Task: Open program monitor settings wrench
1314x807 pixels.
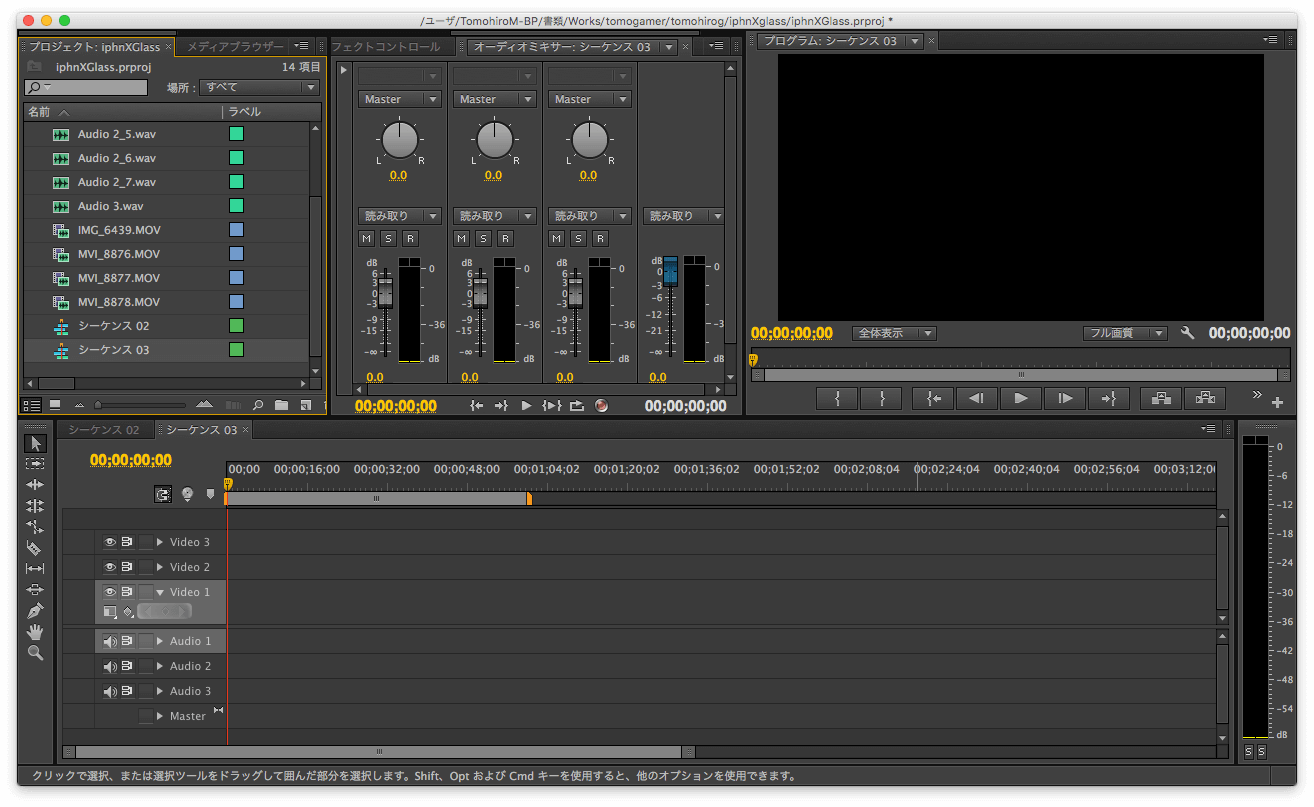Action: pyautogui.click(x=1188, y=333)
